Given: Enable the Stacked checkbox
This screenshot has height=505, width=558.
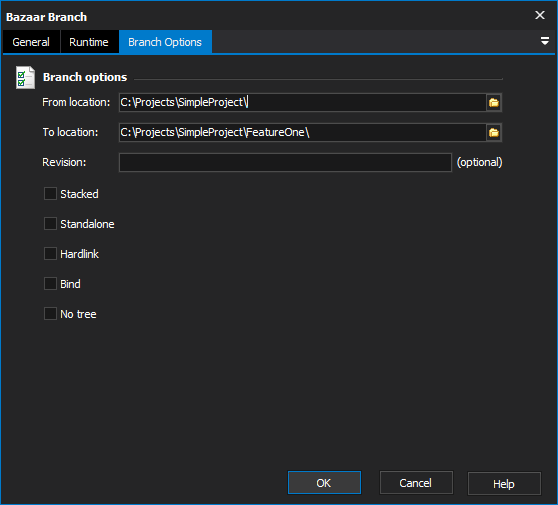Looking at the screenshot, I should click(50, 194).
